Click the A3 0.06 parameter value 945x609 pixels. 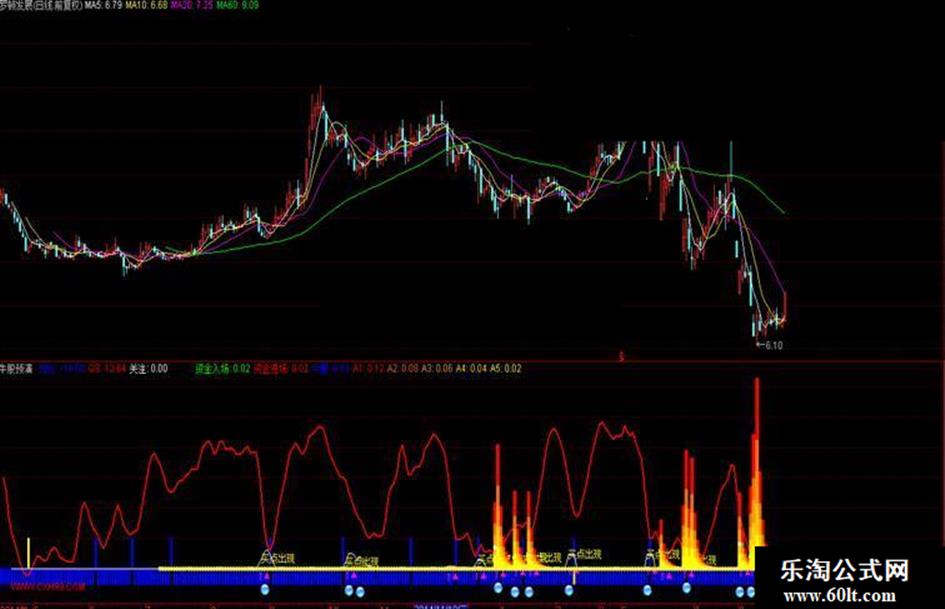point(436,368)
